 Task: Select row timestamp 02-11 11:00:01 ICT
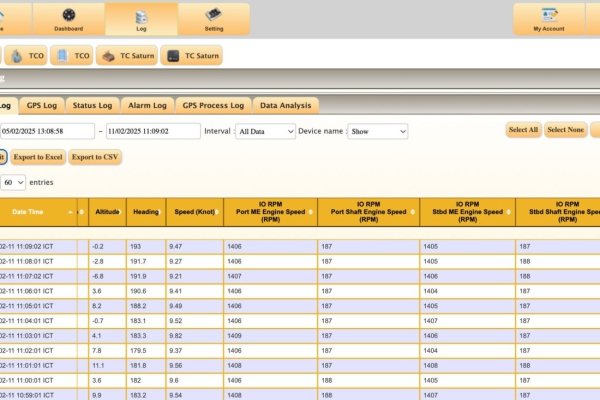point(26,380)
